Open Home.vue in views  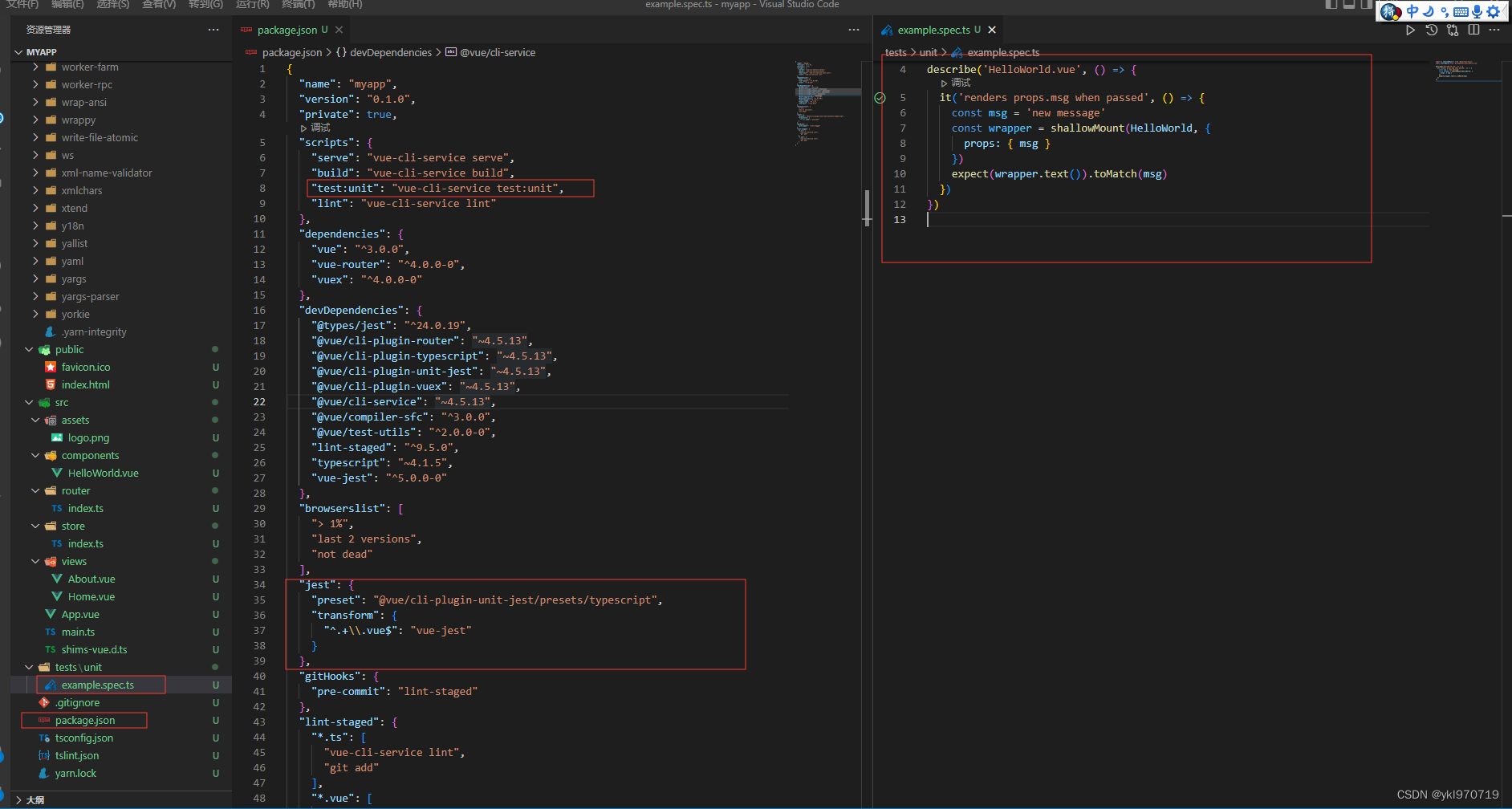coord(121,596)
